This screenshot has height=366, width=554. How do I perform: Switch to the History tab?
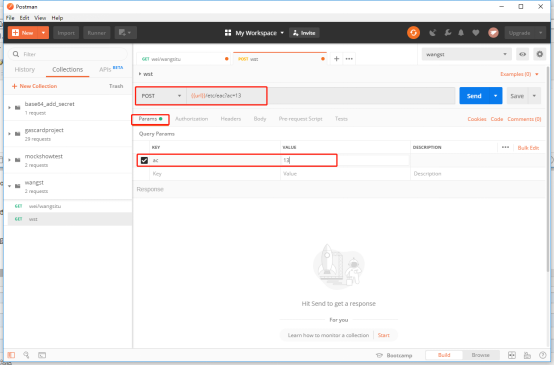(x=25, y=70)
